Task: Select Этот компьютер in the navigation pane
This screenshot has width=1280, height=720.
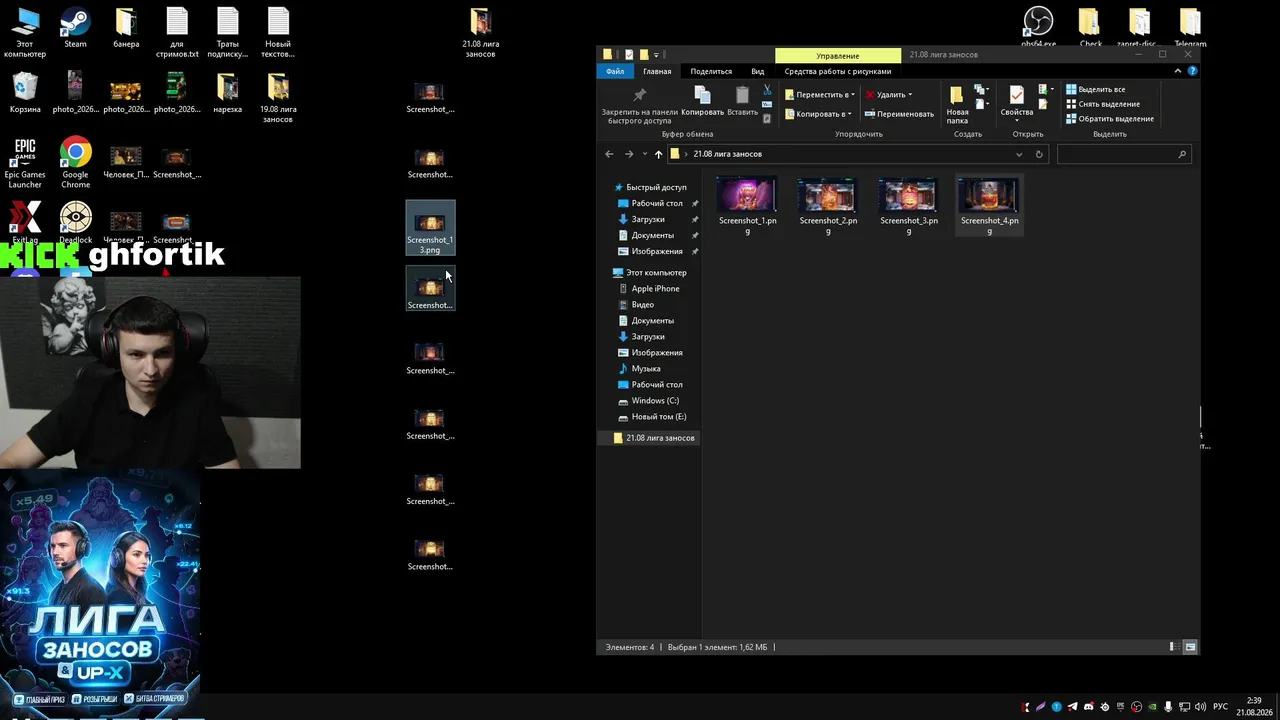Action: tap(649, 272)
